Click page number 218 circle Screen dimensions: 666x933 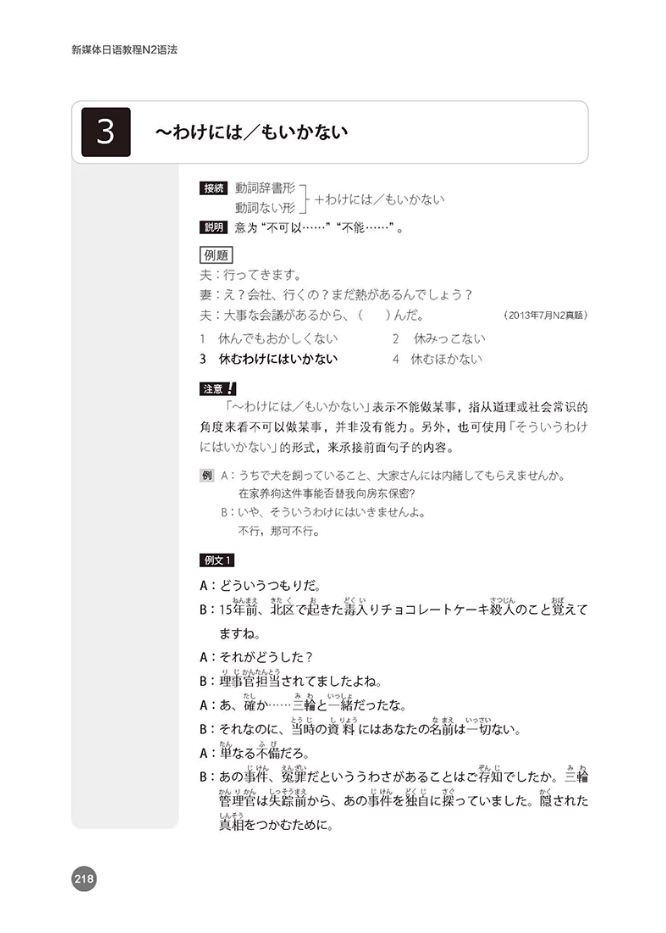pyautogui.click(x=84, y=879)
